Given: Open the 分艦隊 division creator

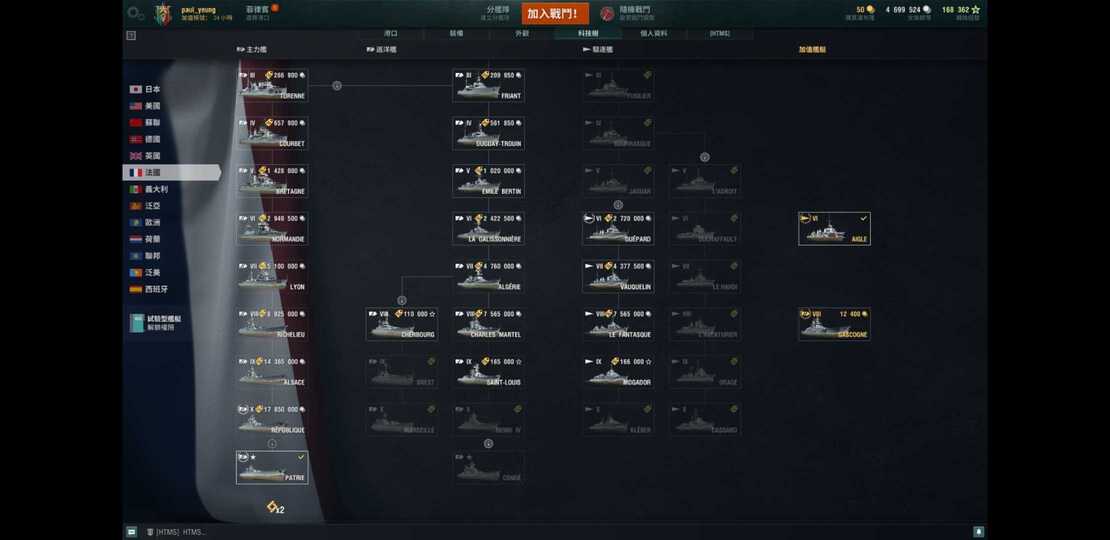Looking at the screenshot, I should click(498, 13).
